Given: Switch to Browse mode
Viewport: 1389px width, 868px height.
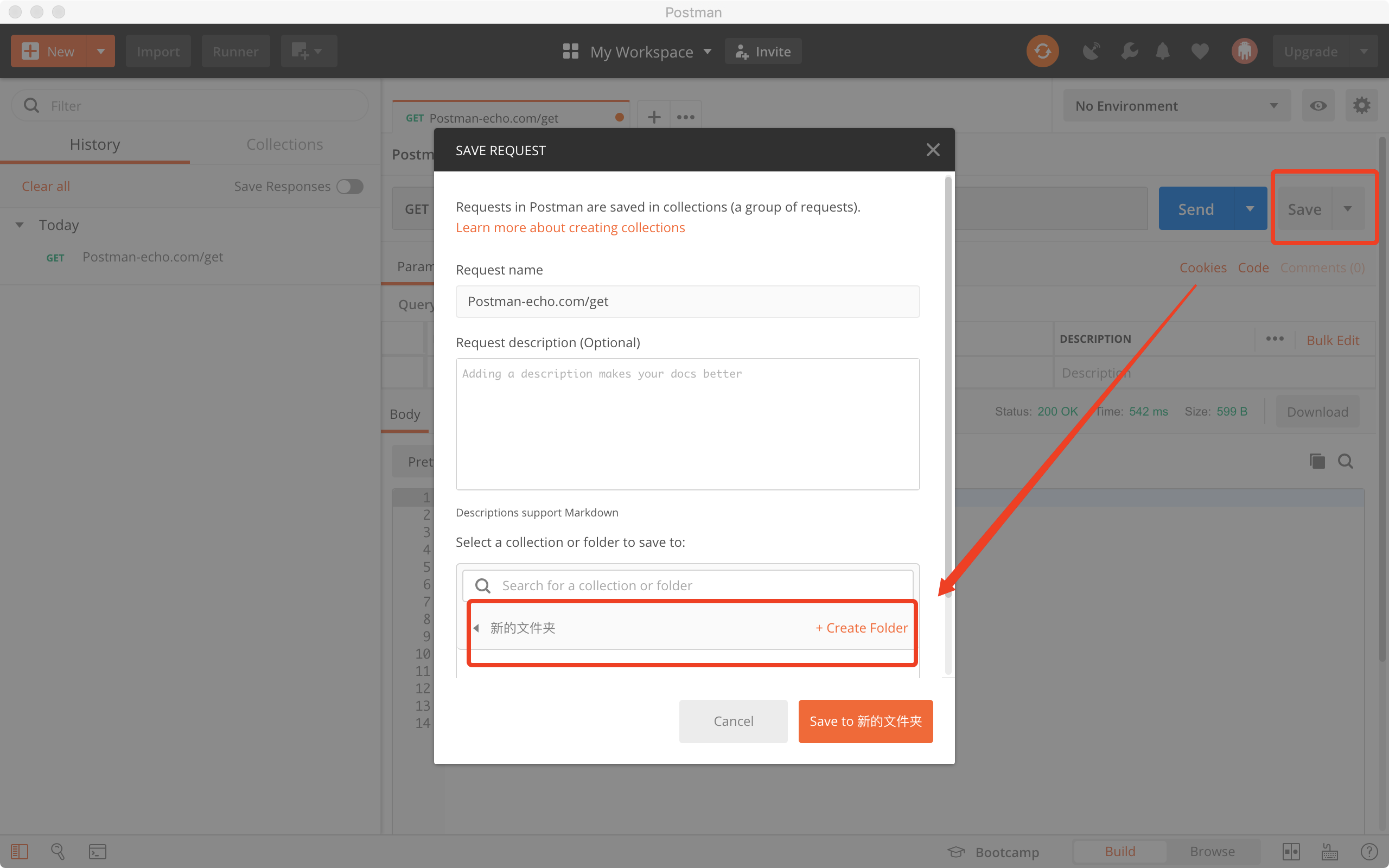Looking at the screenshot, I should point(1212,851).
